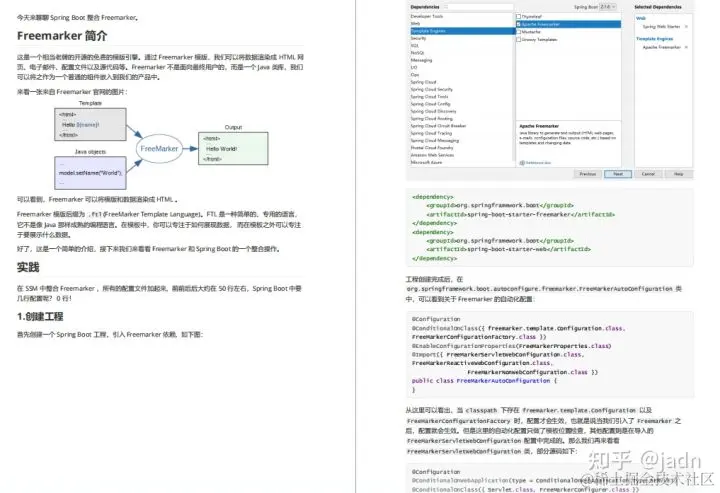Click Template Engines group in Selected Dependencies
720x493 pixels.
[x=655, y=39]
